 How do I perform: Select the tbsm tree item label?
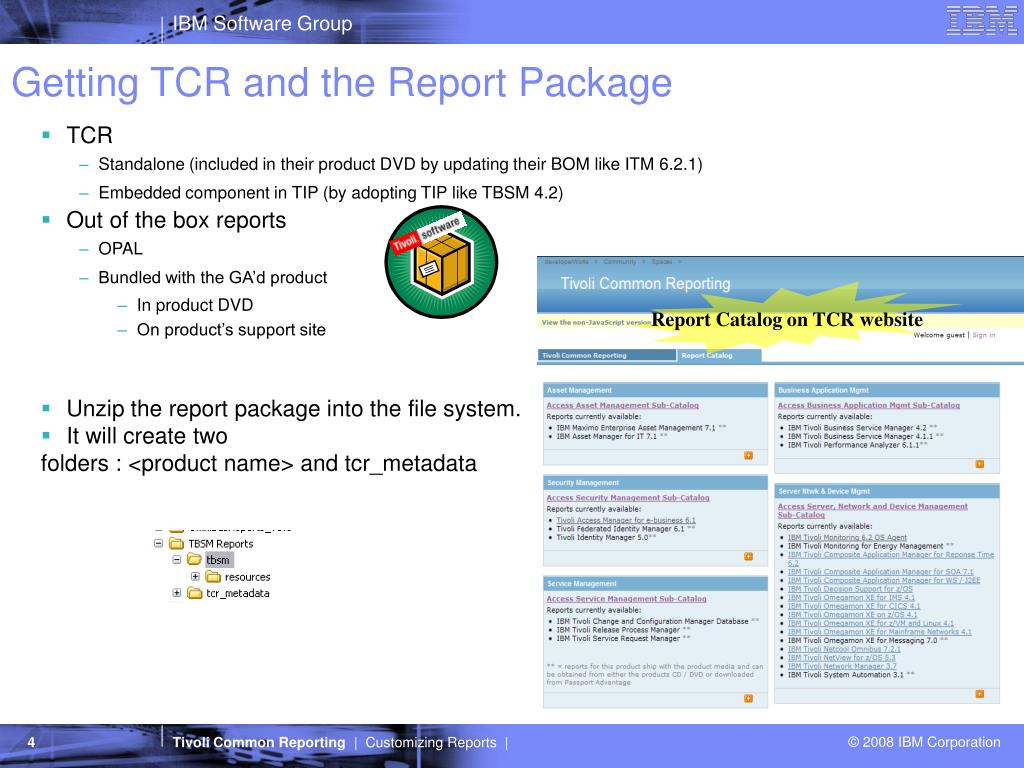coord(218,560)
